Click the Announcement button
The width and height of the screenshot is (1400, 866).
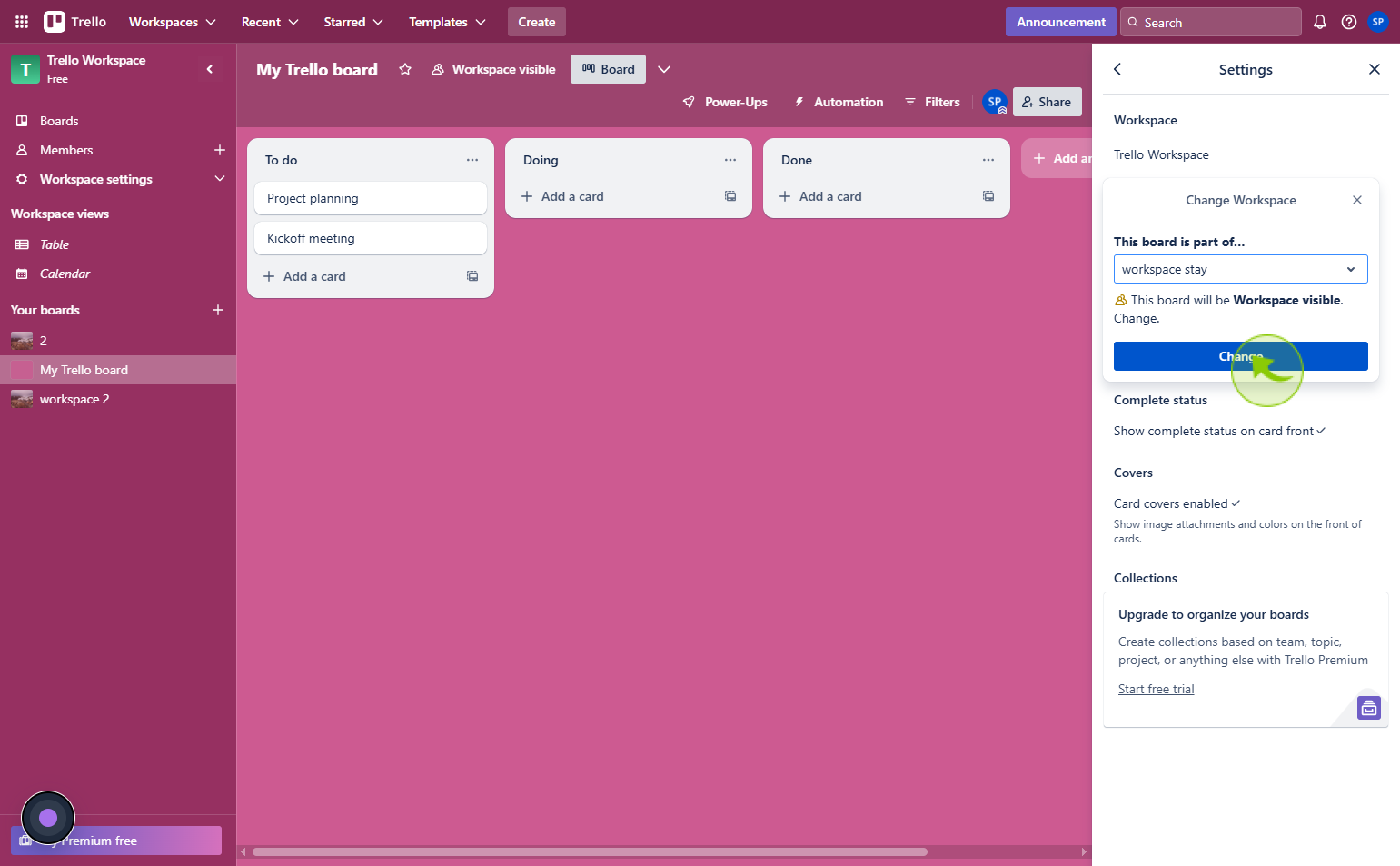[1061, 22]
